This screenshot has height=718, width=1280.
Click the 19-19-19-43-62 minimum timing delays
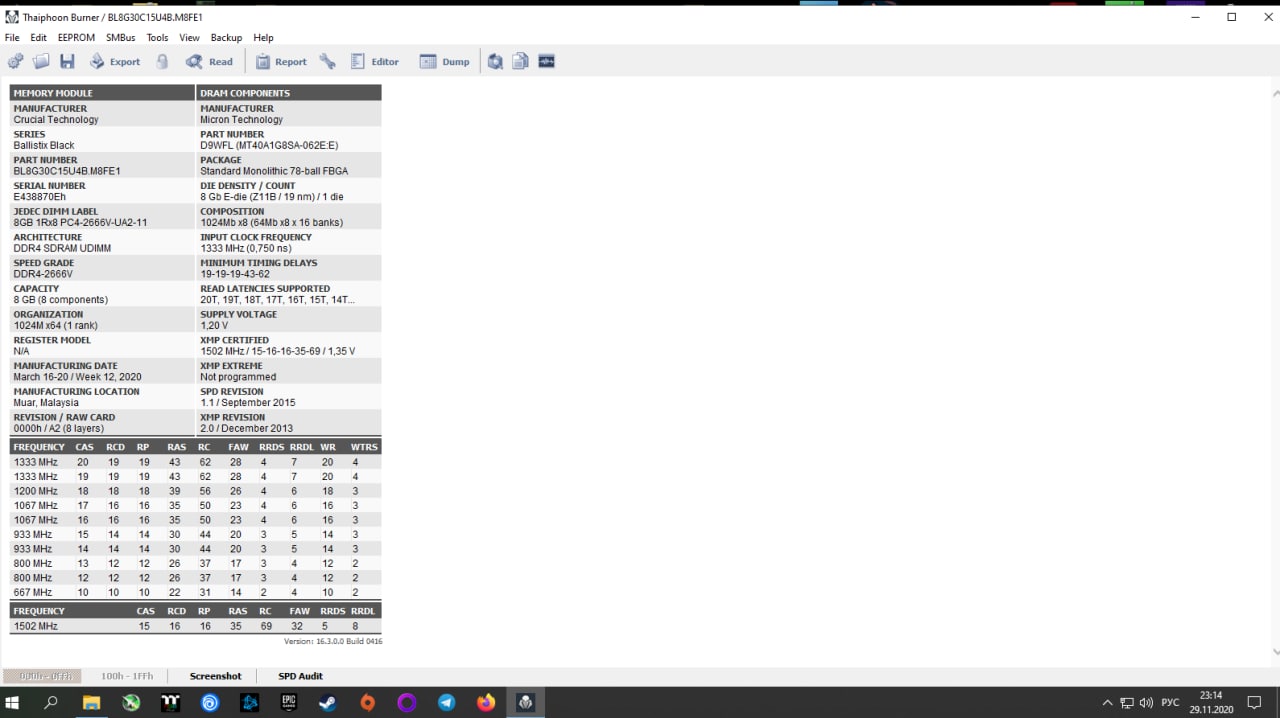235,274
